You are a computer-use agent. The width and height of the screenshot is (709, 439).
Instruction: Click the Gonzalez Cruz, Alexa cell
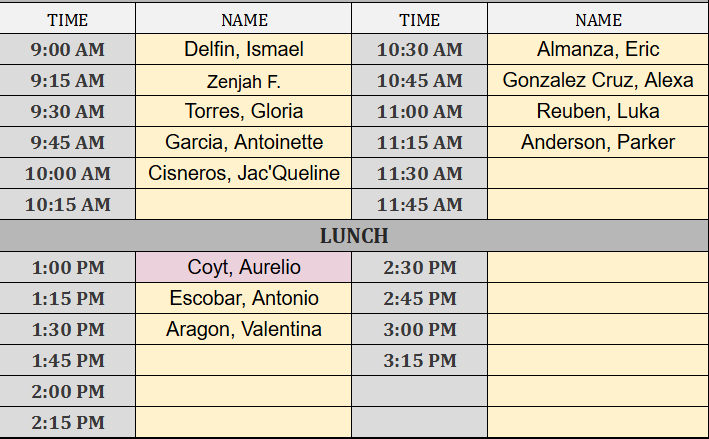coord(598,80)
